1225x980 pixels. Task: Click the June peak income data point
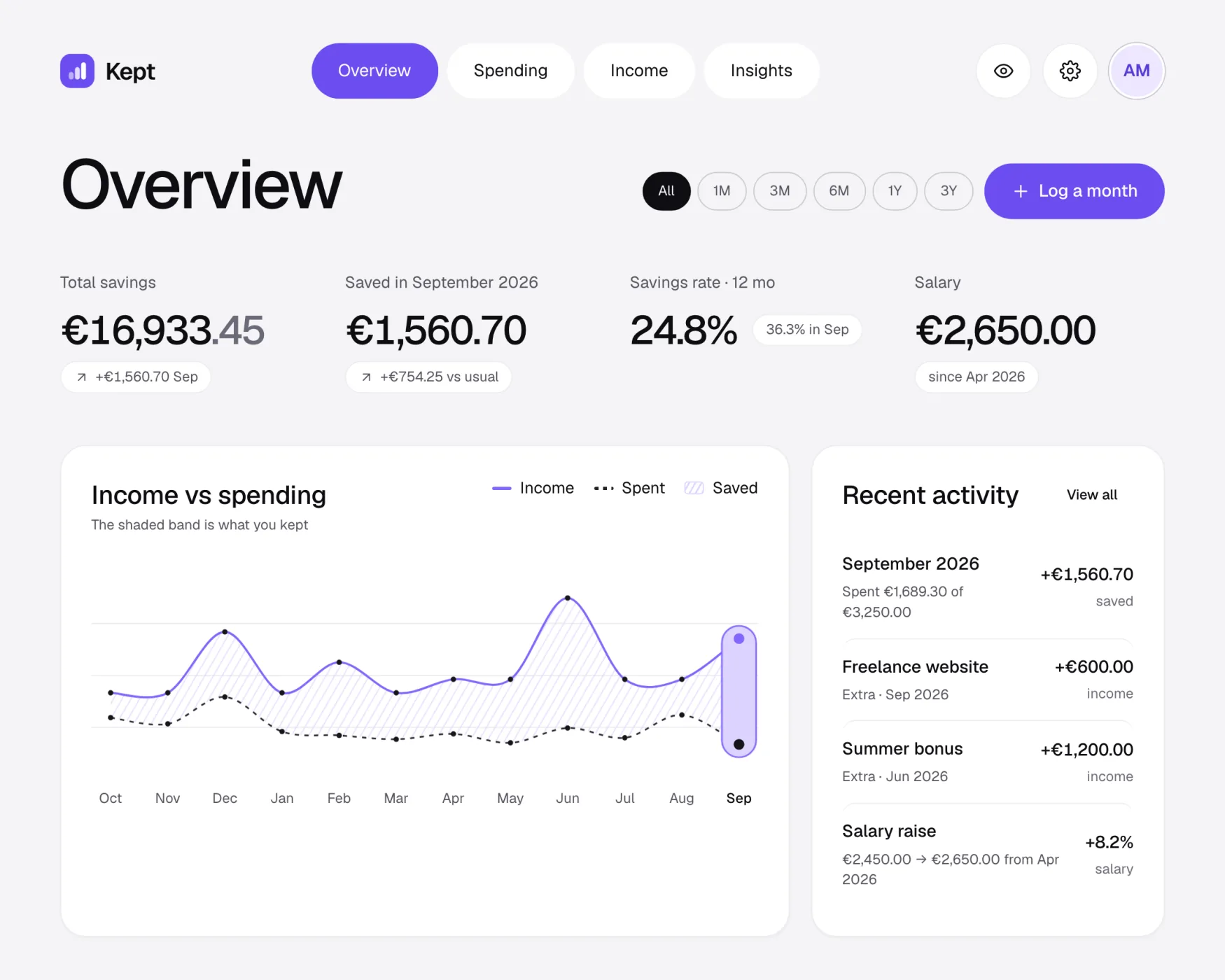coord(568,598)
